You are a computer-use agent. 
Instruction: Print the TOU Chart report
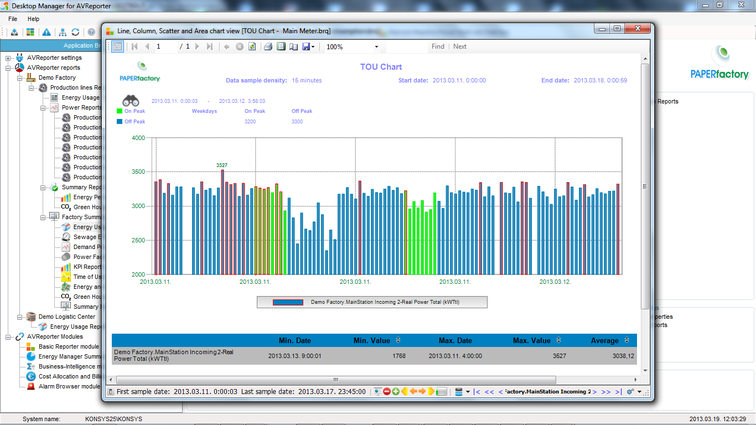pyautogui.click(x=268, y=47)
